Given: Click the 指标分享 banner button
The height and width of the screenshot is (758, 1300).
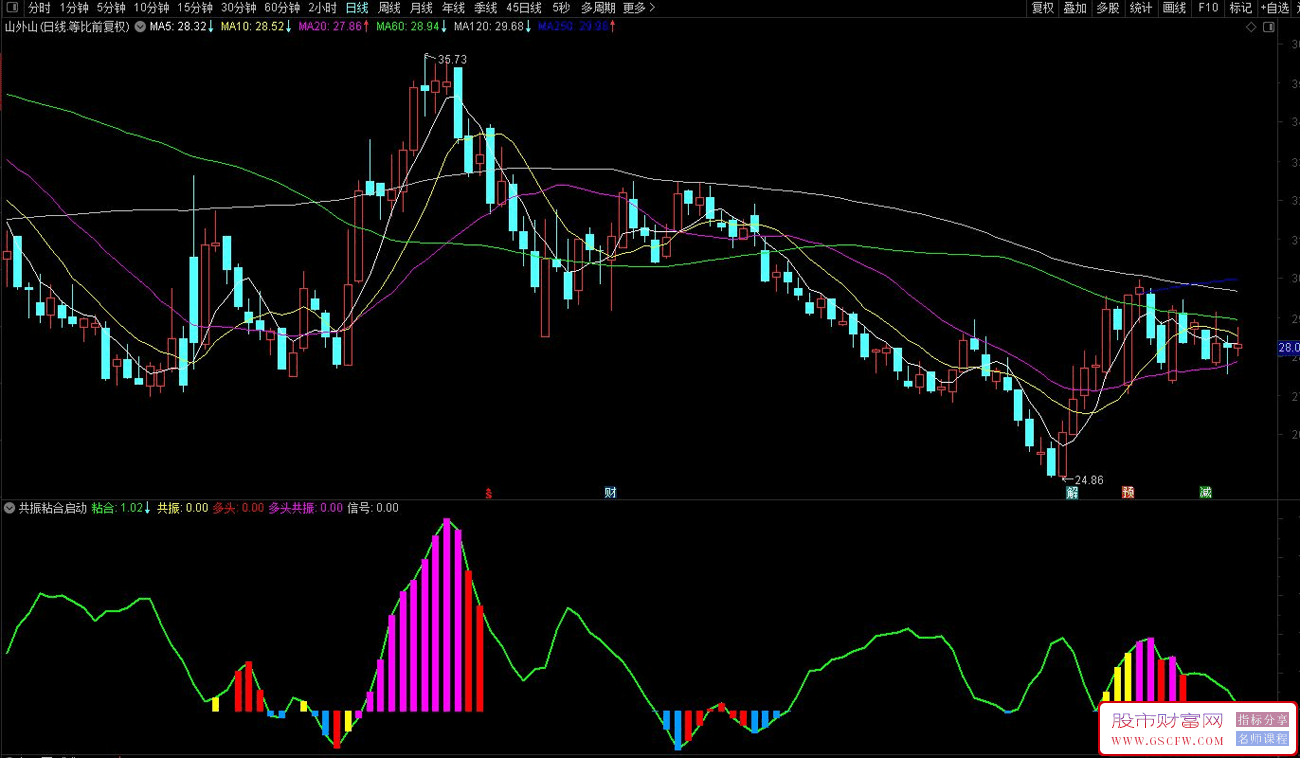Looking at the screenshot, I should (1263, 720).
